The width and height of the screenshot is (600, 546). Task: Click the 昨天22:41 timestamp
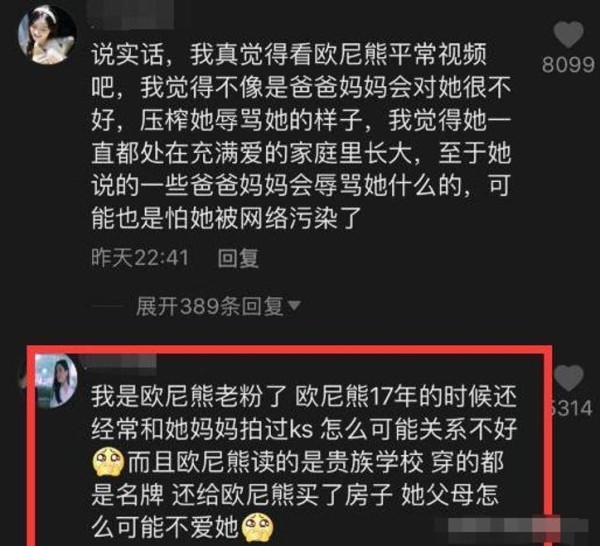click(x=140, y=258)
